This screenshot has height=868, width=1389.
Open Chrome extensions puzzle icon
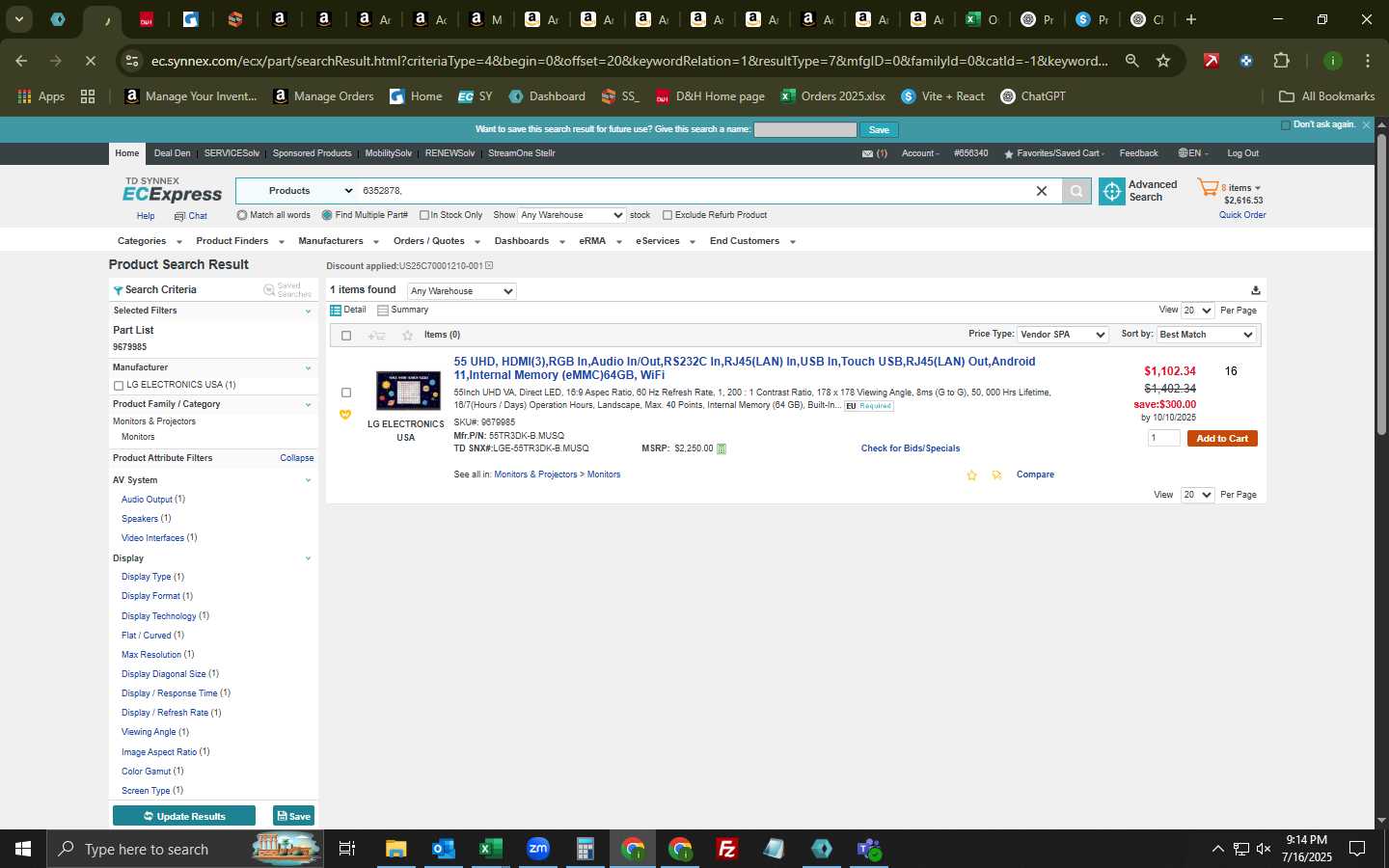1281,61
